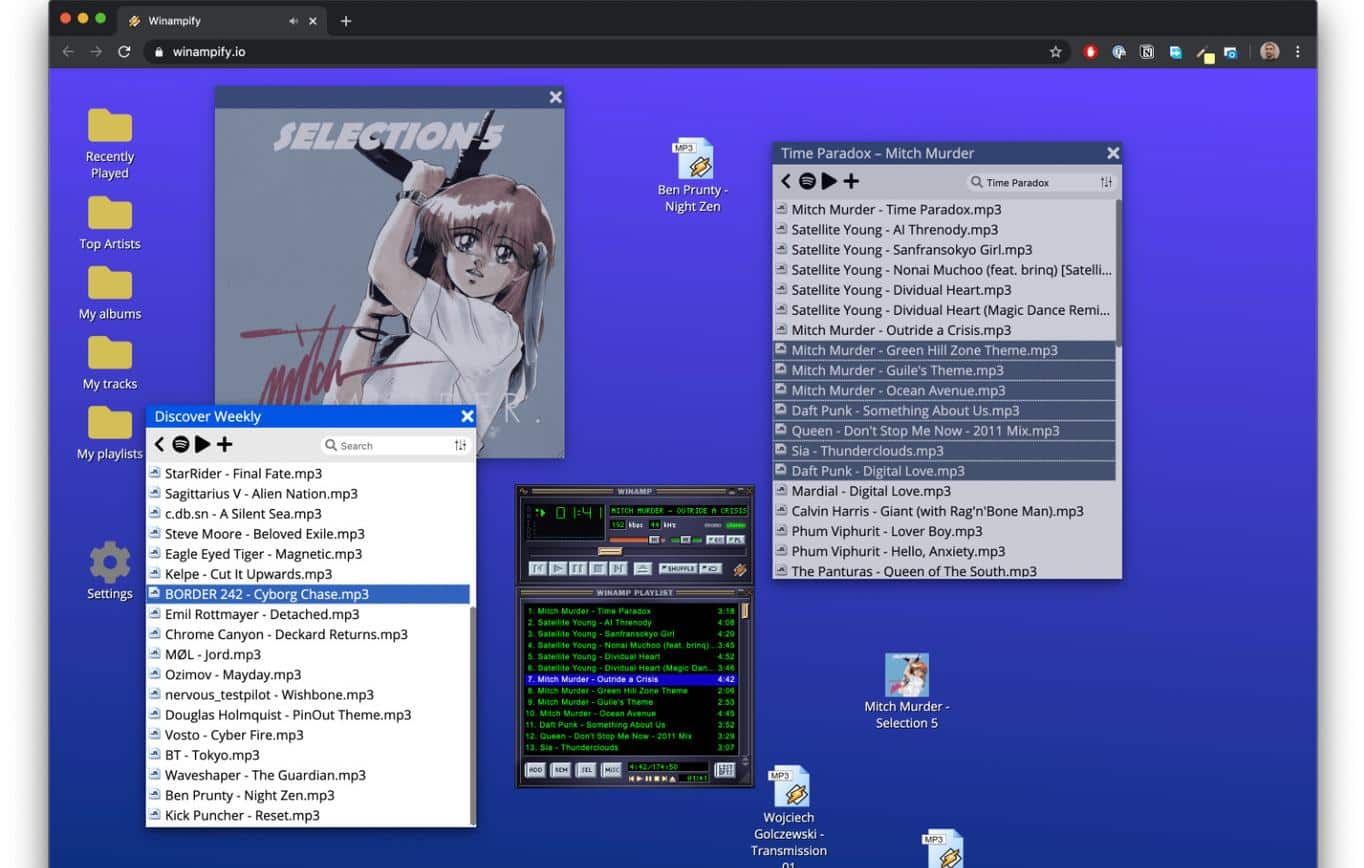
Task: Switch to the Winampify browser tab
Action: (222, 20)
